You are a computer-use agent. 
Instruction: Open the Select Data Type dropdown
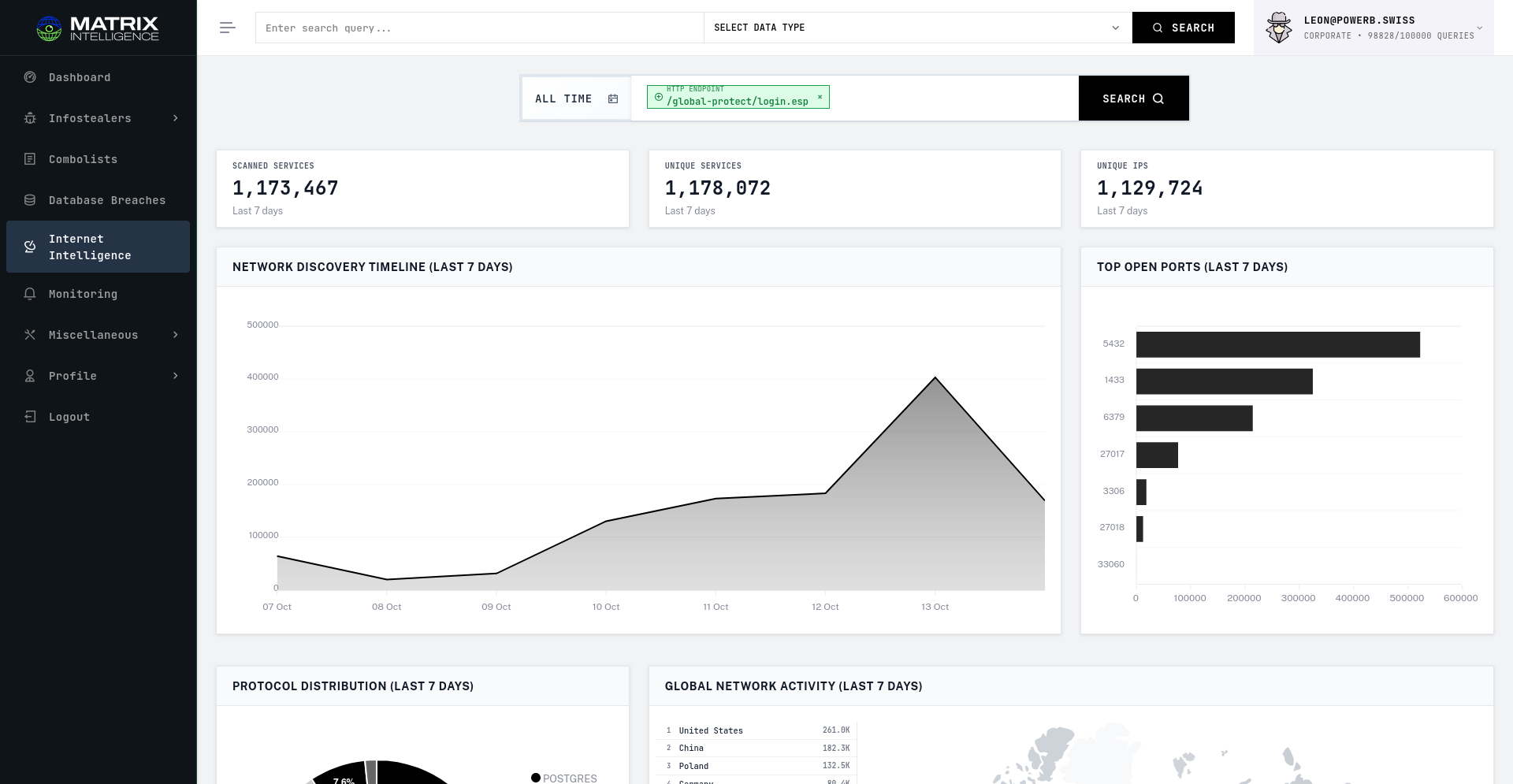[917, 28]
